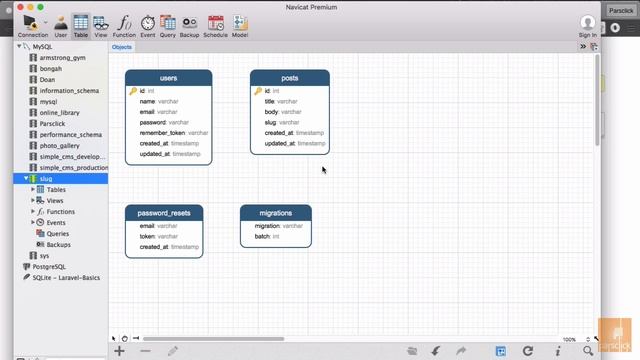The image size is (640, 360).
Task: Click the back arrow icon in bottom bar
Action: click(436, 351)
